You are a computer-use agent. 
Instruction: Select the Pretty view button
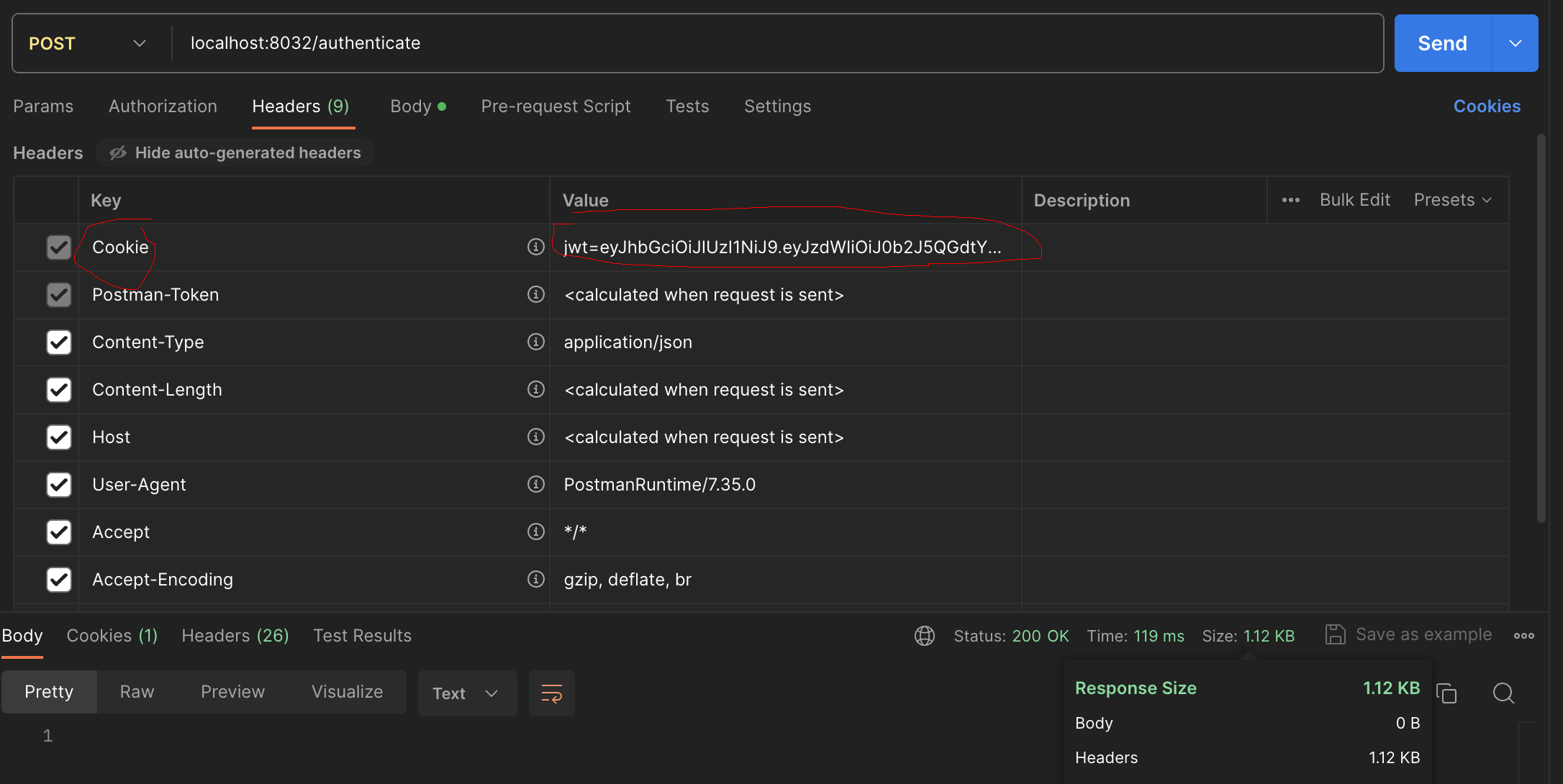49,692
